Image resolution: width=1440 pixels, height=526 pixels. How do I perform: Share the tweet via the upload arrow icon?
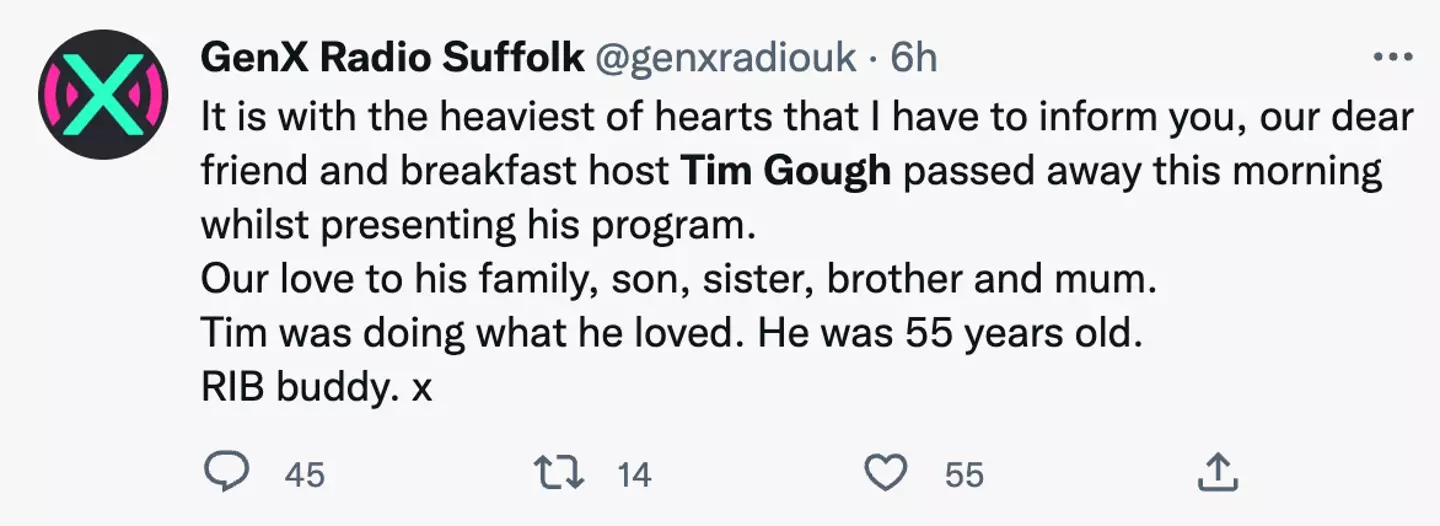1219,472
